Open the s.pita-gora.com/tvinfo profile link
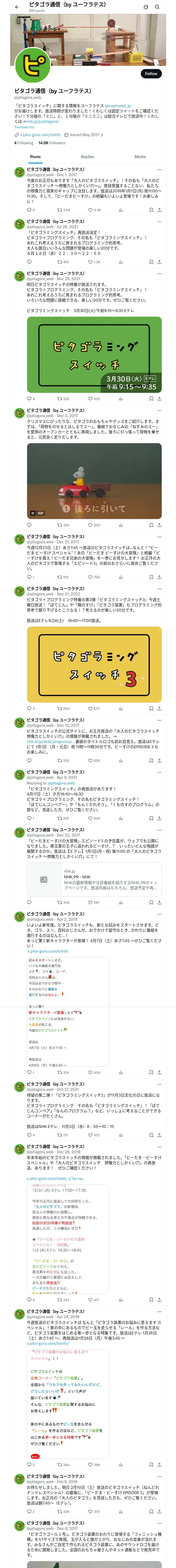 pos(40,135)
